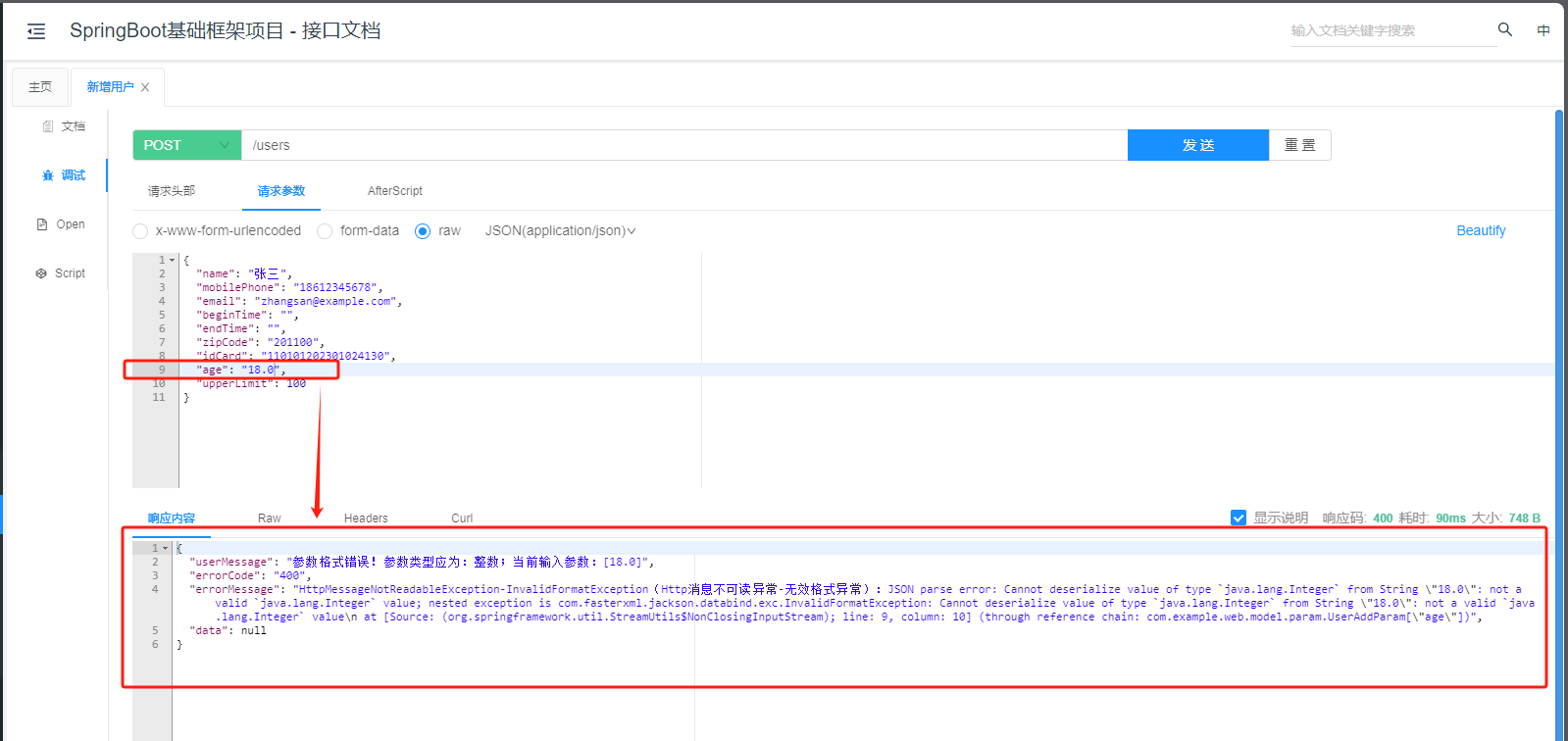The height and width of the screenshot is (741, 1568).
Task: Click the "data": null response line
Action: coord(228,631)
